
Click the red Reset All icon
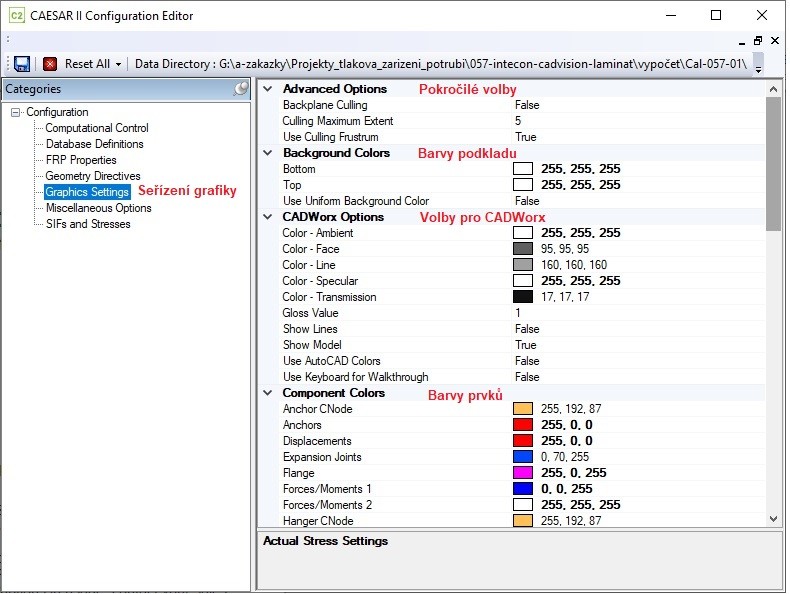click(x=50, y=64)
